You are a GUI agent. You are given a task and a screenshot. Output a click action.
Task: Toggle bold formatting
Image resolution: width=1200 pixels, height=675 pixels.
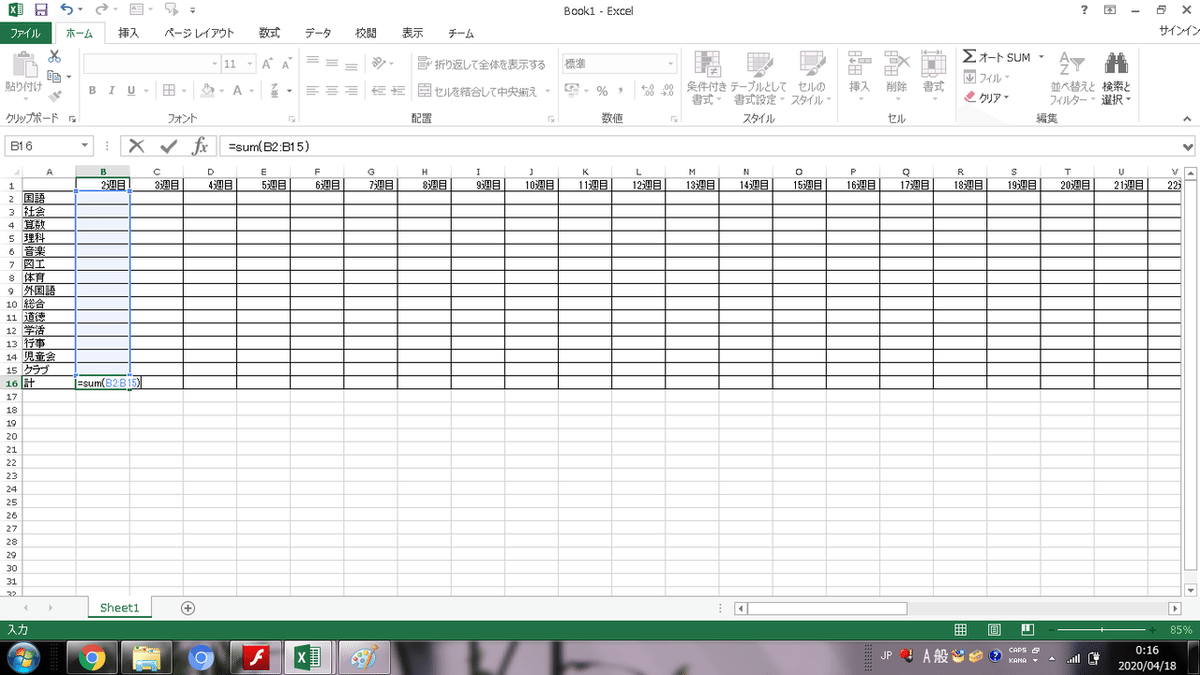click(x=93, y=90)
